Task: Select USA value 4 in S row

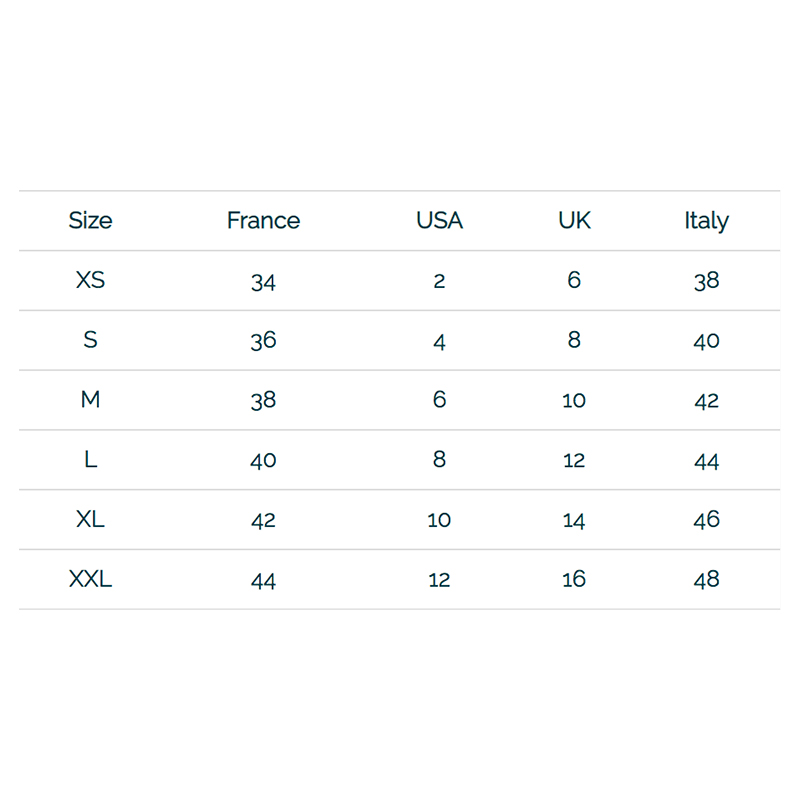Action: [439, 342]
